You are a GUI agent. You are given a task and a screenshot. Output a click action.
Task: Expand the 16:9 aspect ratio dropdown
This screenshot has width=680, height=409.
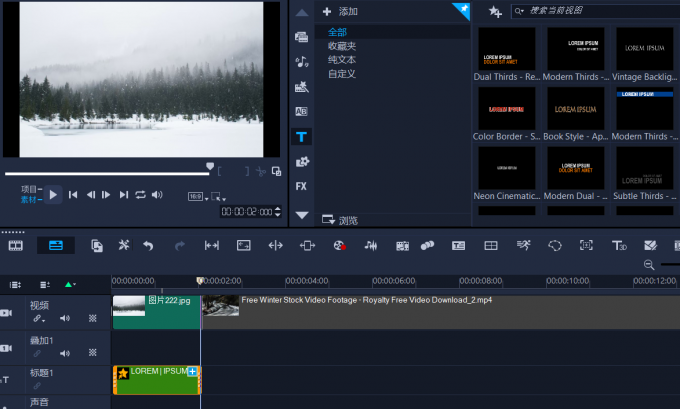click(198, 197)
